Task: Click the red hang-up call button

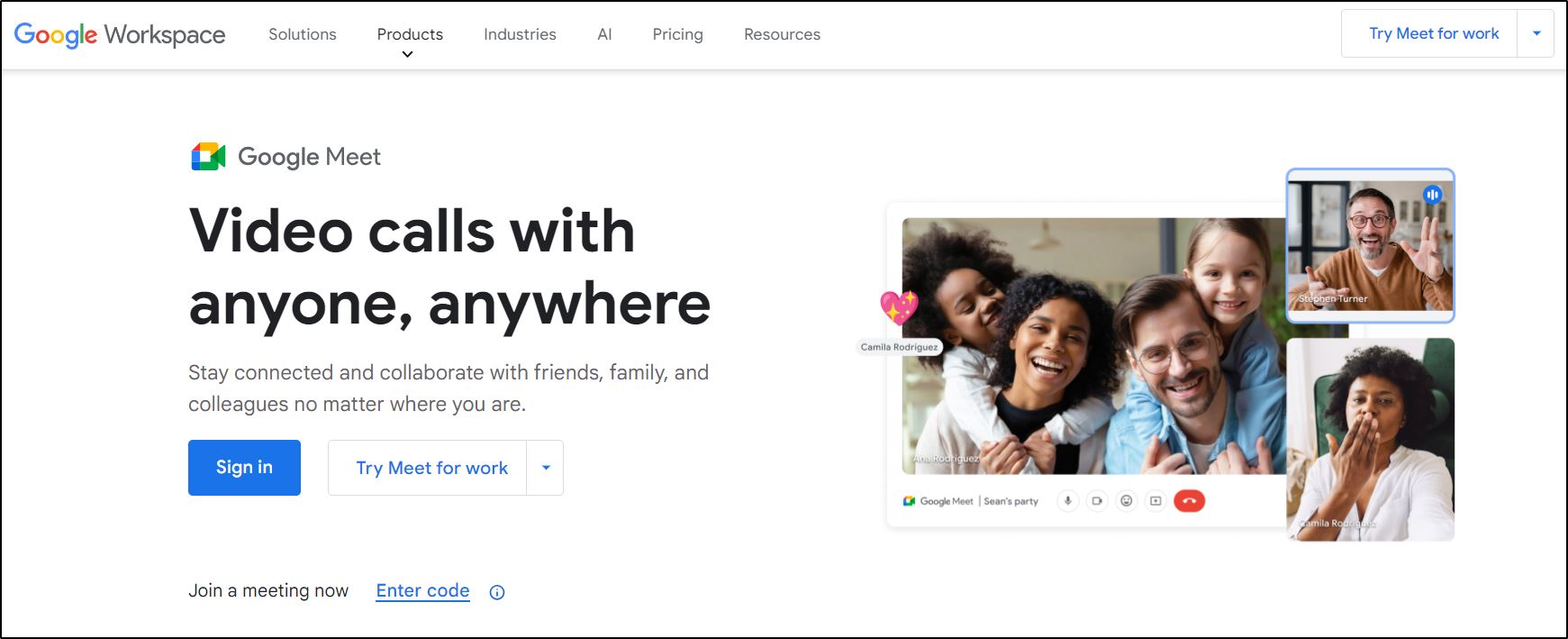Action: [x=1189, y=501]
